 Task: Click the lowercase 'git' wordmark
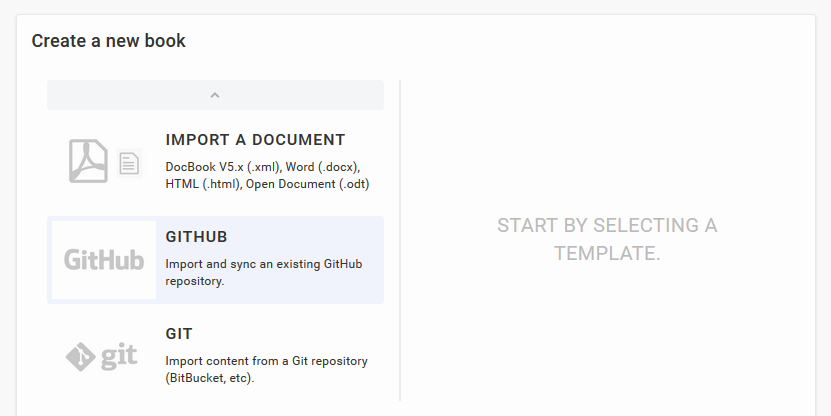point(119,357)
